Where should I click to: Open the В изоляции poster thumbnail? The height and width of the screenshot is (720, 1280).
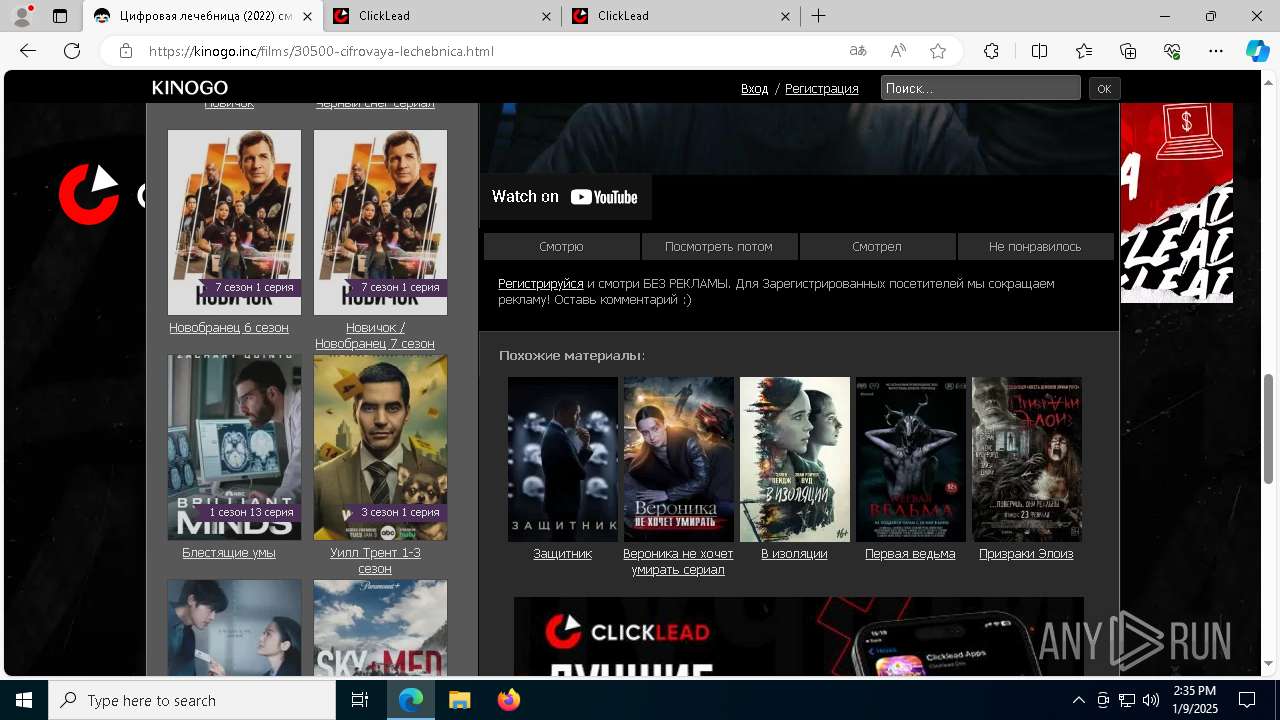[794, 459]
